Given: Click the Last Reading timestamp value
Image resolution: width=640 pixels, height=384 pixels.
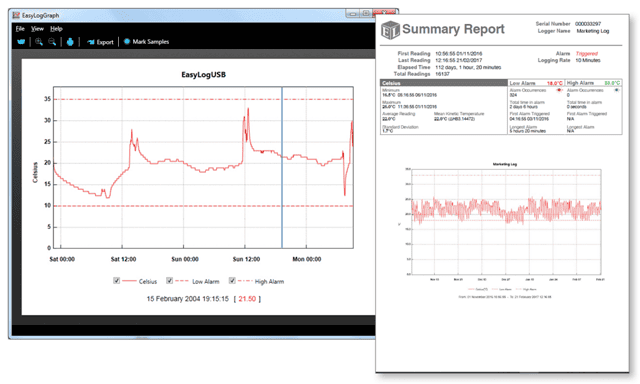Looking at the screenshot, I should click(459, 60).
